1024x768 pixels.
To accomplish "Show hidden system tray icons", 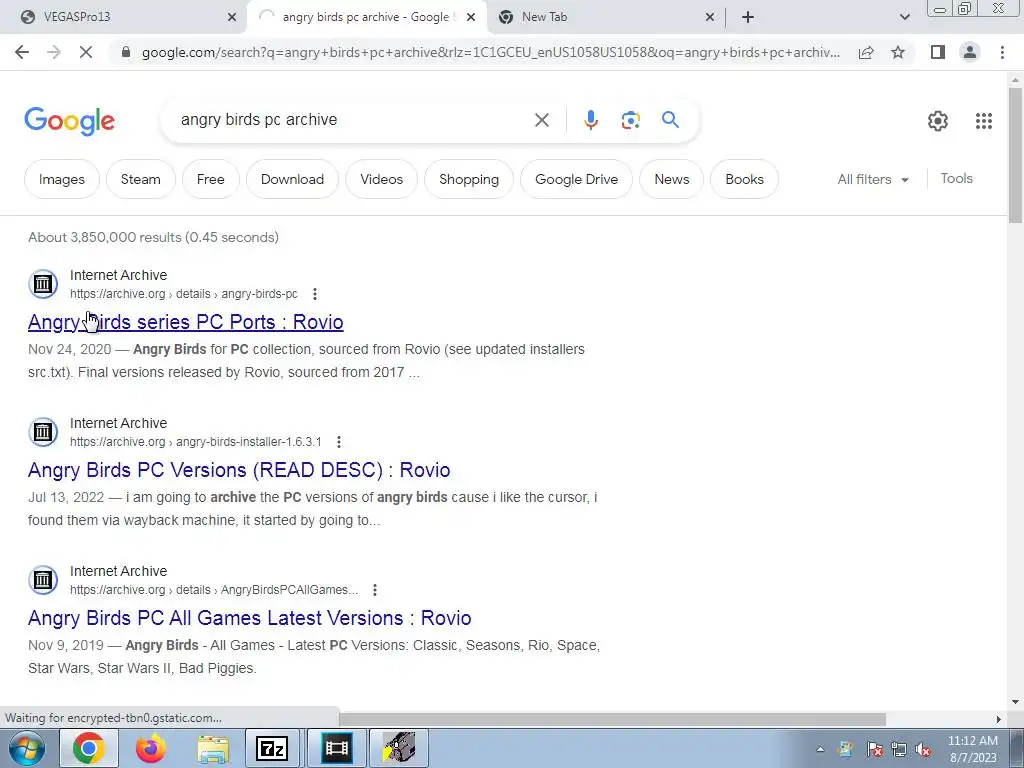I will (x=820, y=750).
